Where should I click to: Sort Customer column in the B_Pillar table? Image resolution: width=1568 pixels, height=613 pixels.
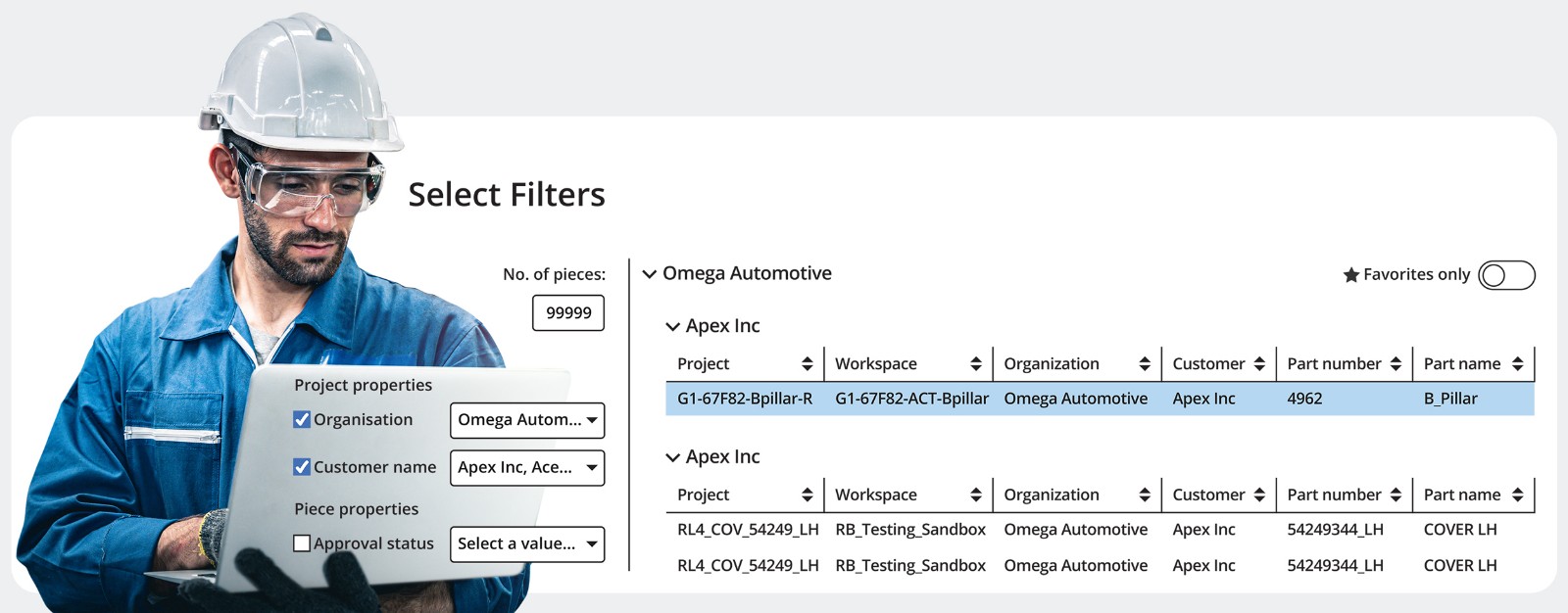point(1258,364)
